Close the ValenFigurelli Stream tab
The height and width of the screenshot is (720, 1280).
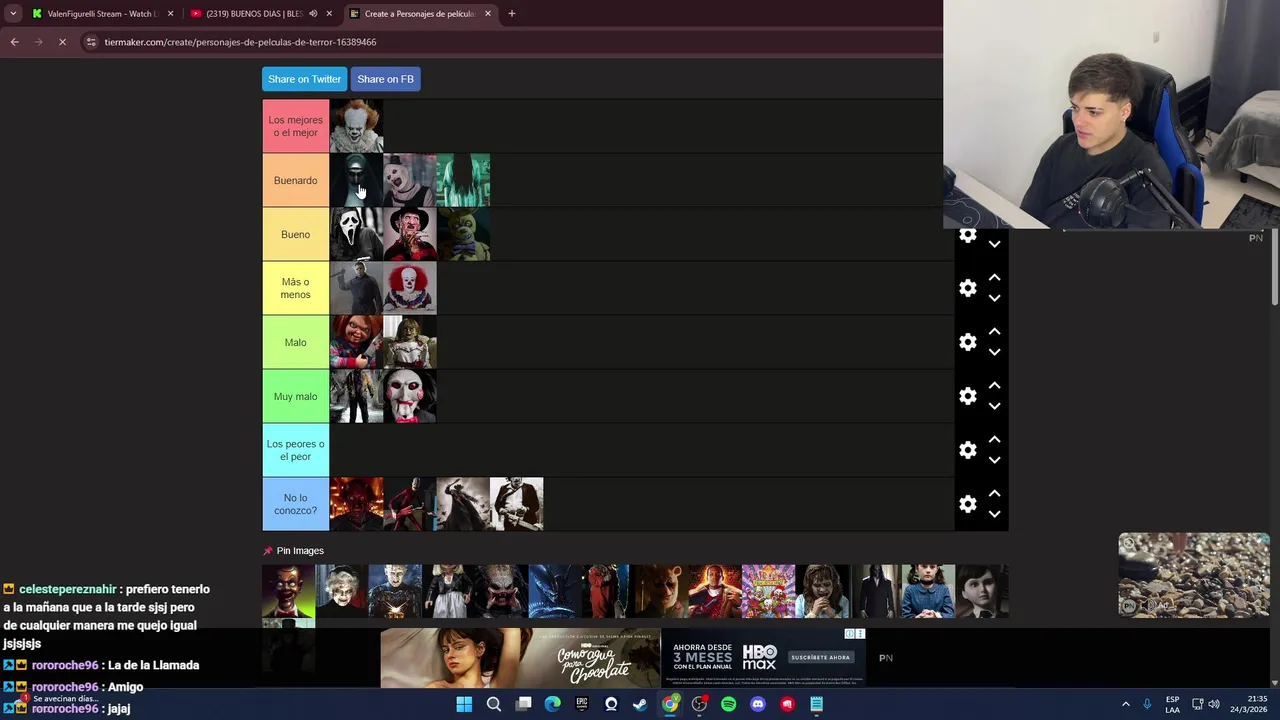[170, 14]
